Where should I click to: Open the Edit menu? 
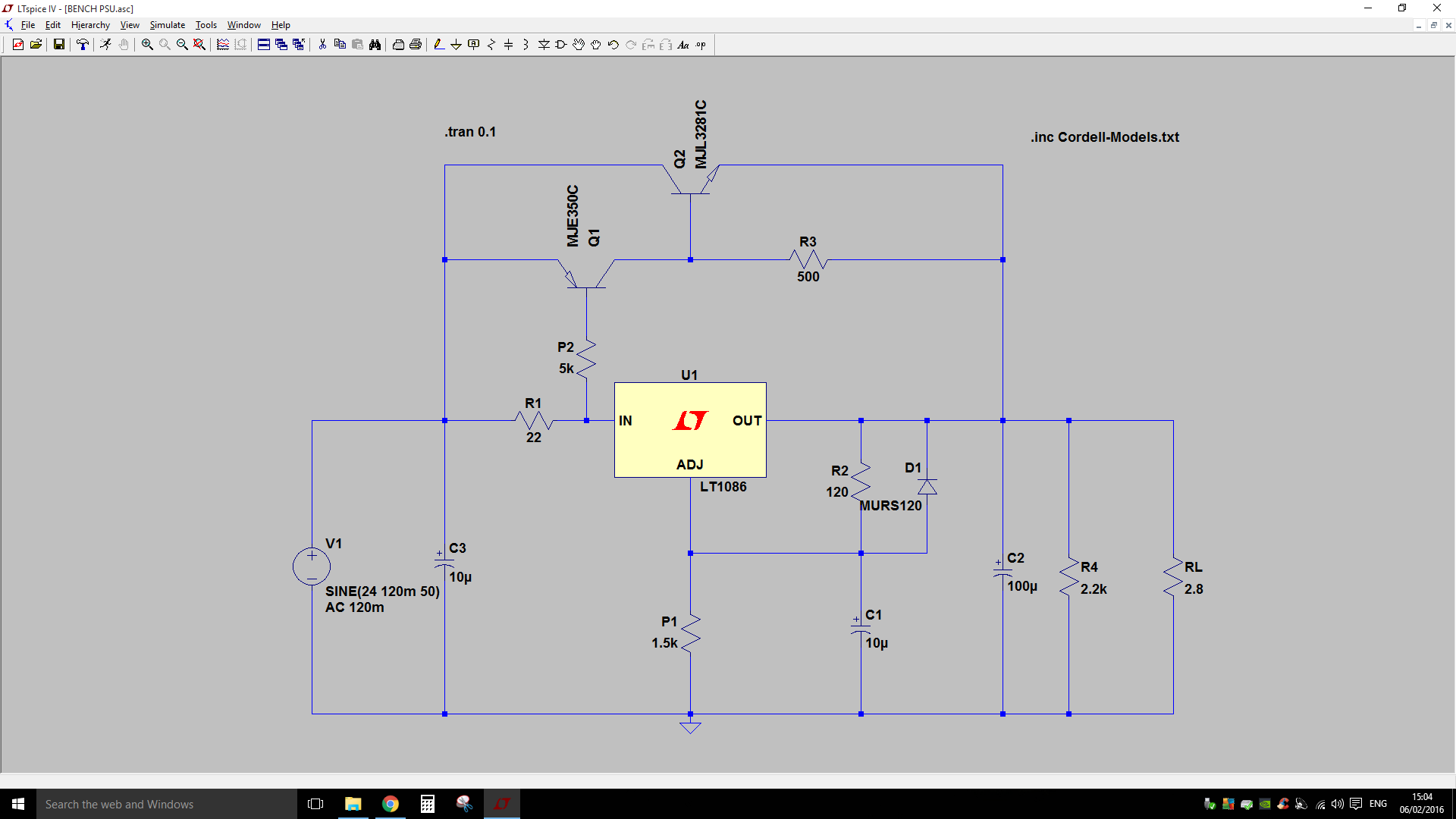coord(53,25)
